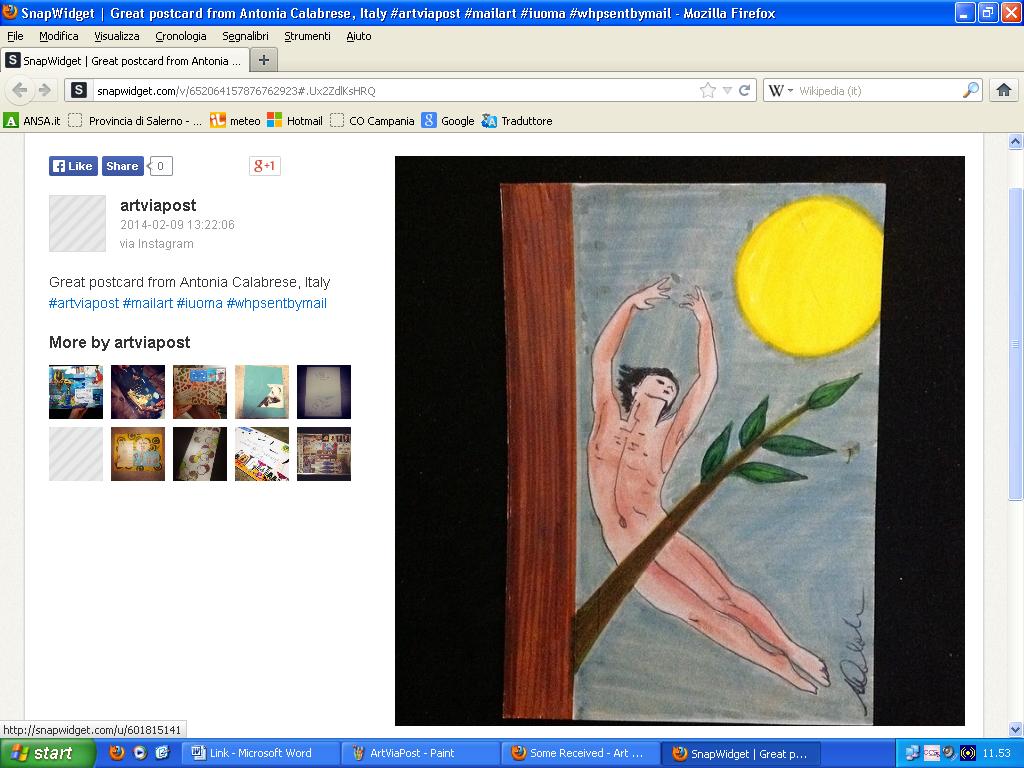The height and width of the screenshot is (768, 1024).
Task: Click the search magnifier icon
Action: (970, 90)
